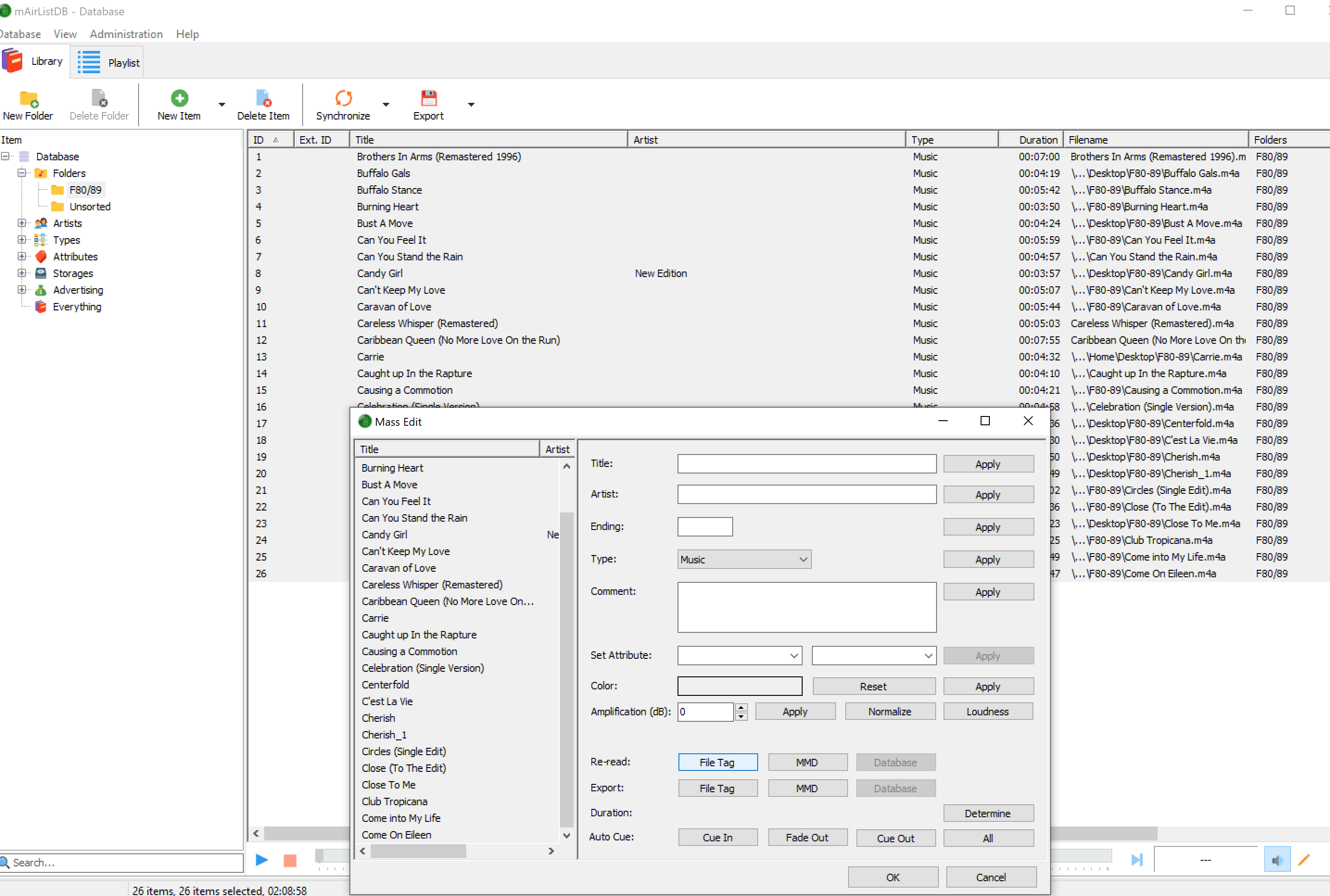The width and height of the screenshot is (1330, 896).
Task: Click the Delete Folder toolbar icon
Action: click(99, 98)
